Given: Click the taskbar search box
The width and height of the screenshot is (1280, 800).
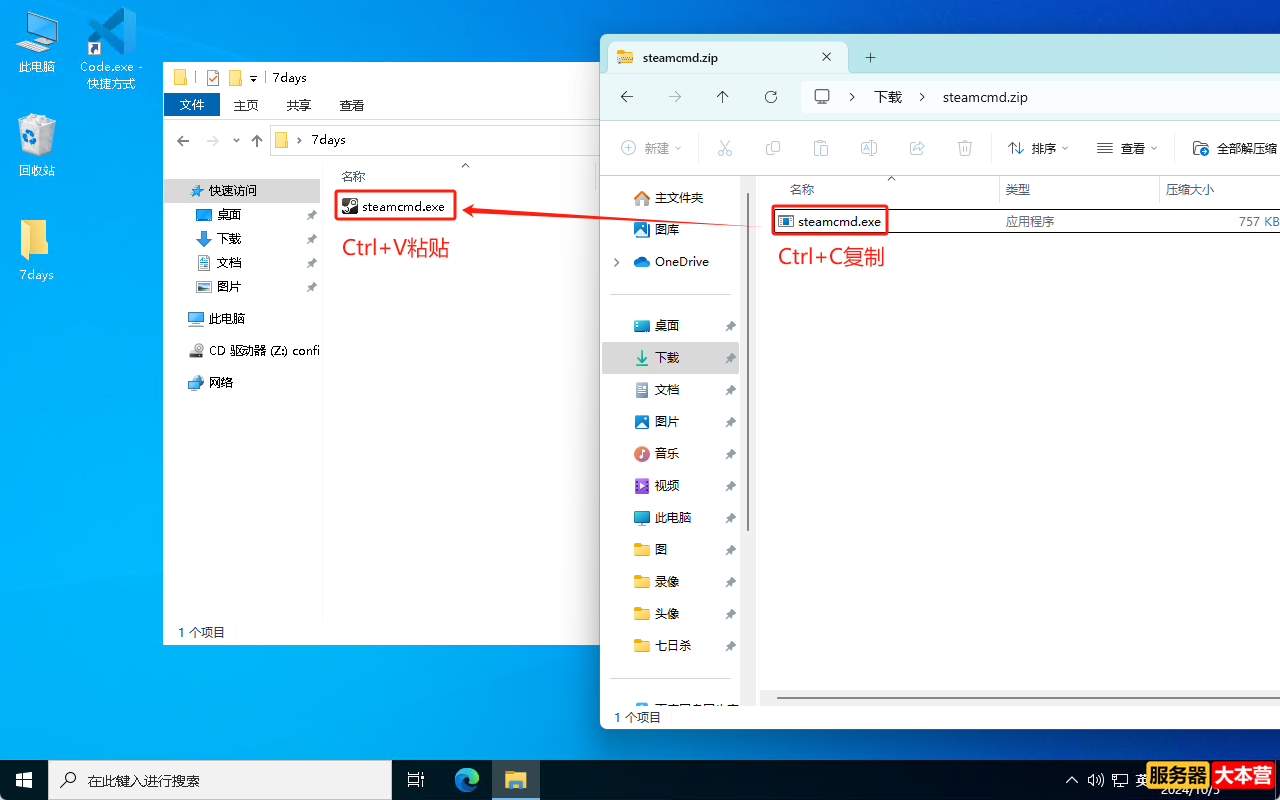Looking at the screenshot, I should point(220,780).
